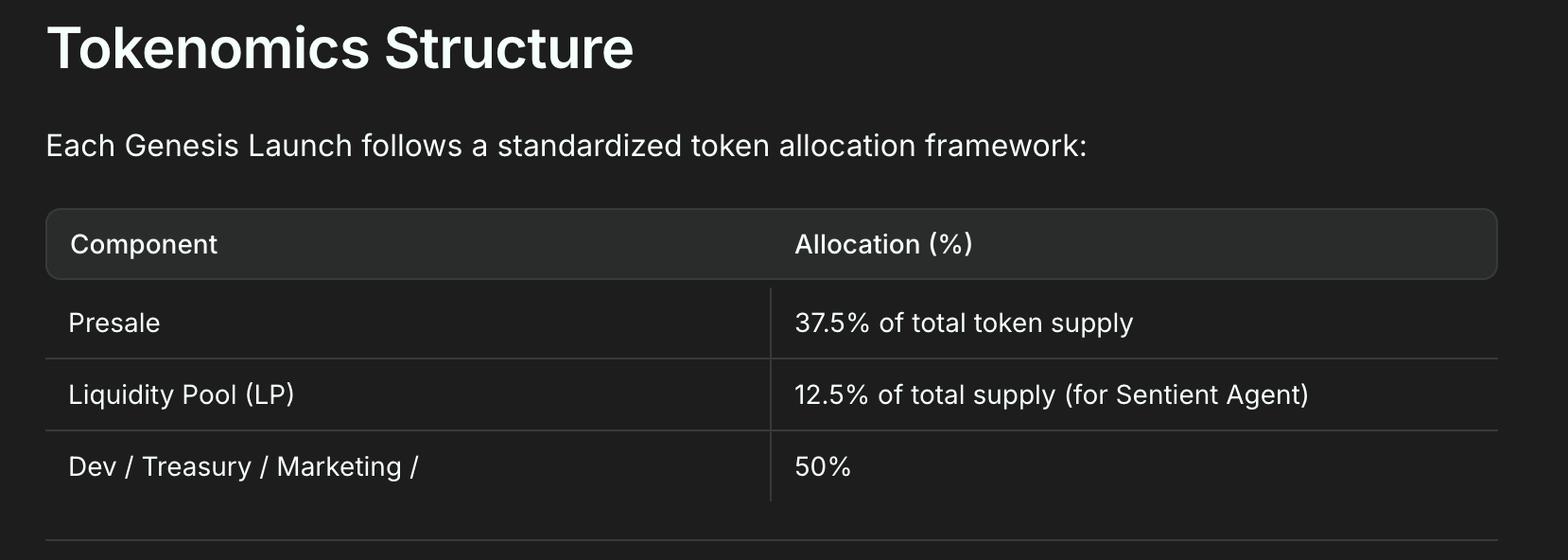Click the word "Dev" in the last row
1568x560 pixels.
[92, 466]
